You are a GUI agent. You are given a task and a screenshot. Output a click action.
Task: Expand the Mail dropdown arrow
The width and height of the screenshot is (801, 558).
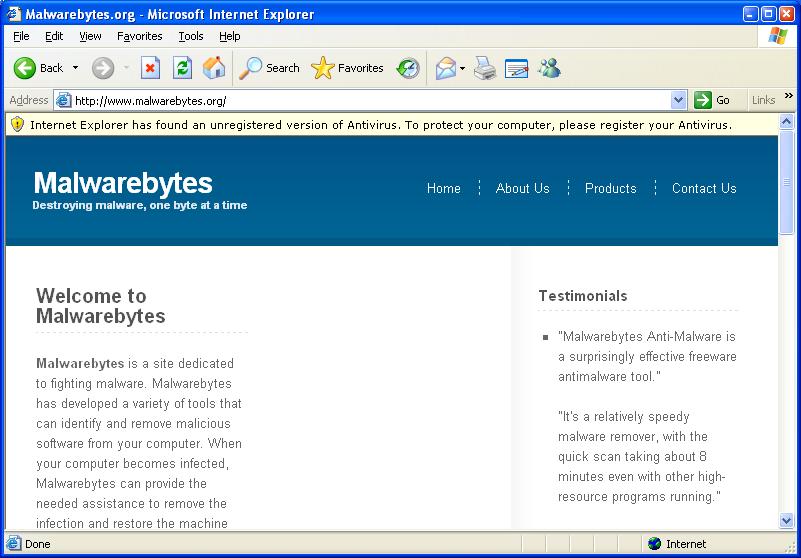tap(462, 68)
